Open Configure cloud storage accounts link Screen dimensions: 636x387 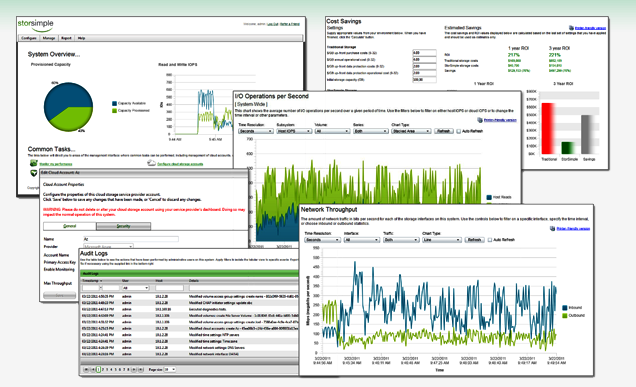180,164
